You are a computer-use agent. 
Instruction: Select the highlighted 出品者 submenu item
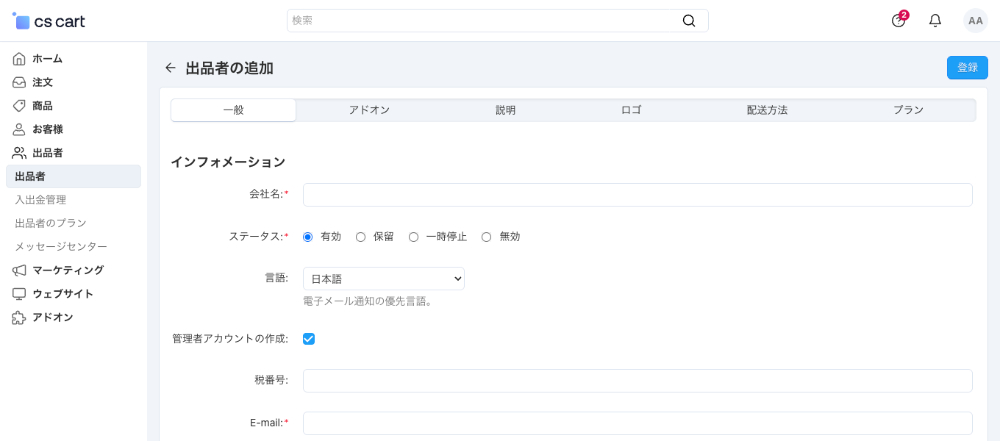click(x=73, y=177)
